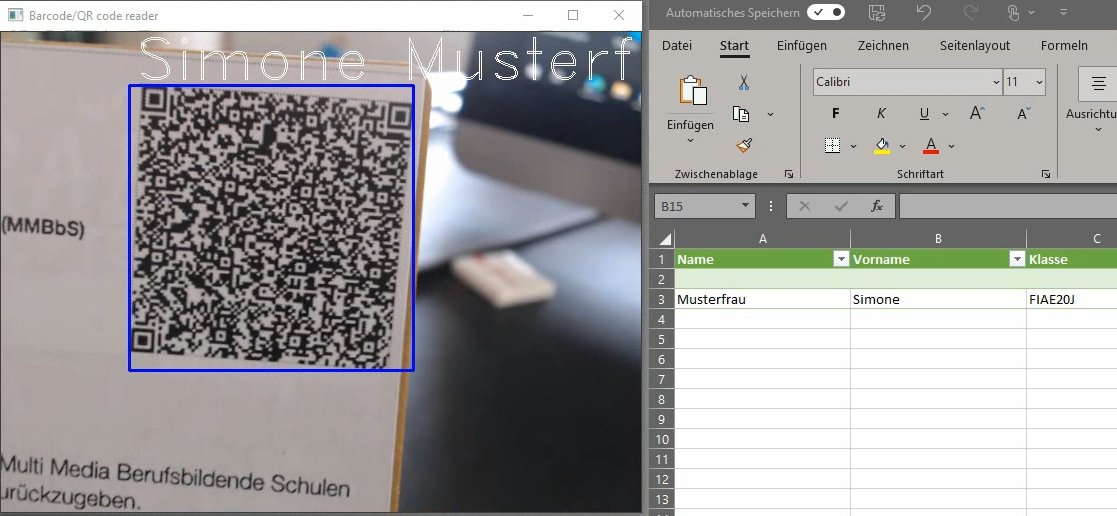1117x516 pixels.
Task: Open the Datei tab
Action: pos(677,46)
